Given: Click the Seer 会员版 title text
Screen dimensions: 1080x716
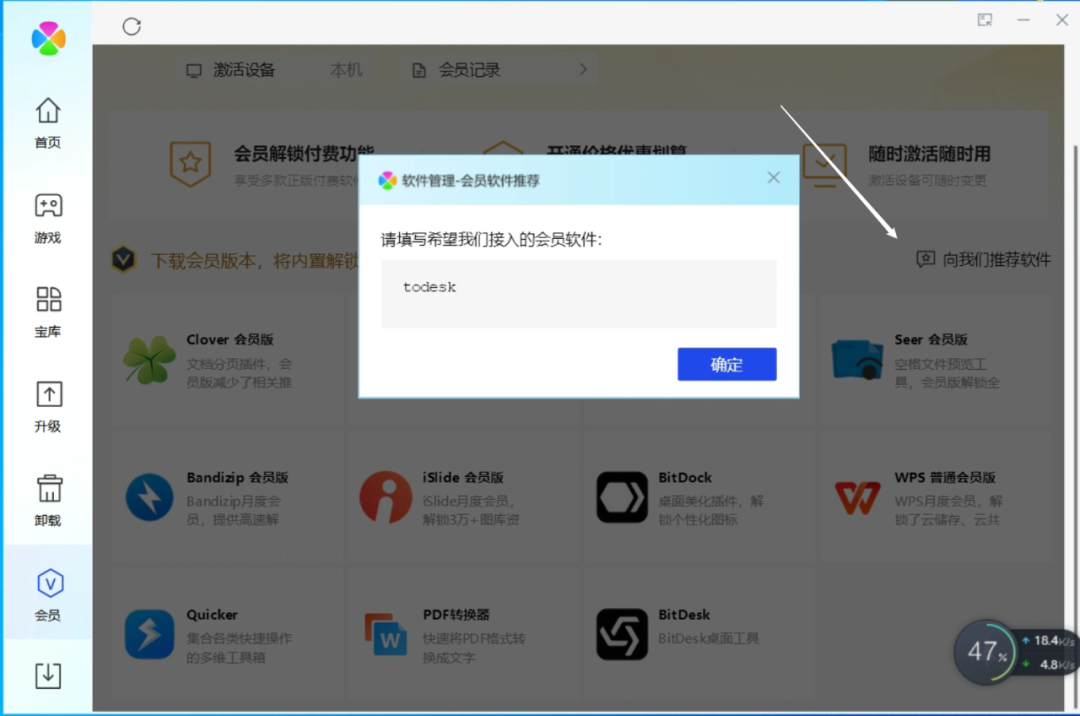Looking at the screenshot, I should click(931, 339).
